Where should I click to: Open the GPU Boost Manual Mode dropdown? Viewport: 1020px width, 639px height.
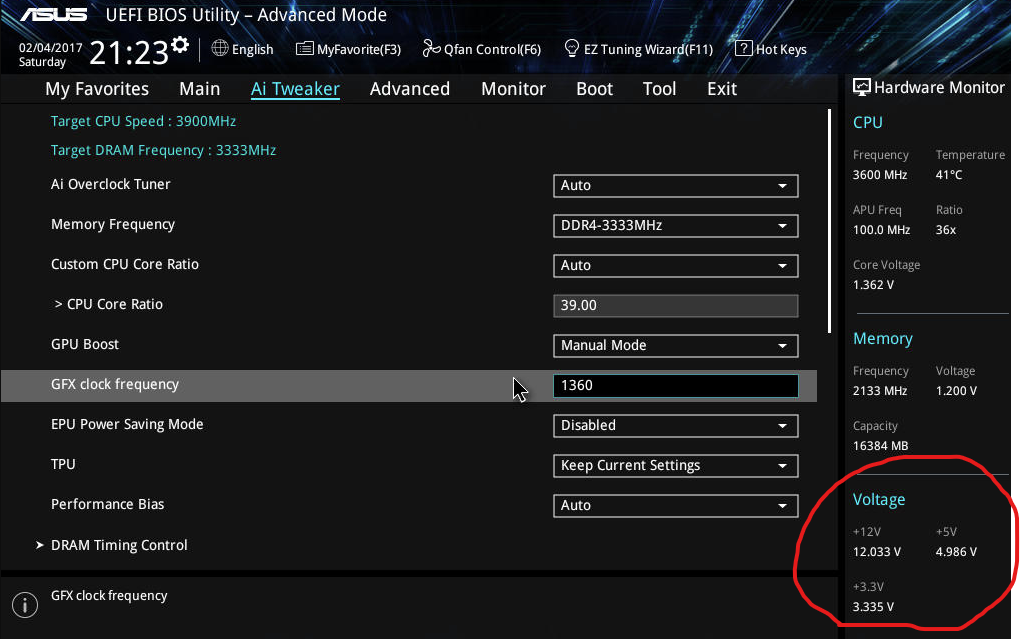675,345
